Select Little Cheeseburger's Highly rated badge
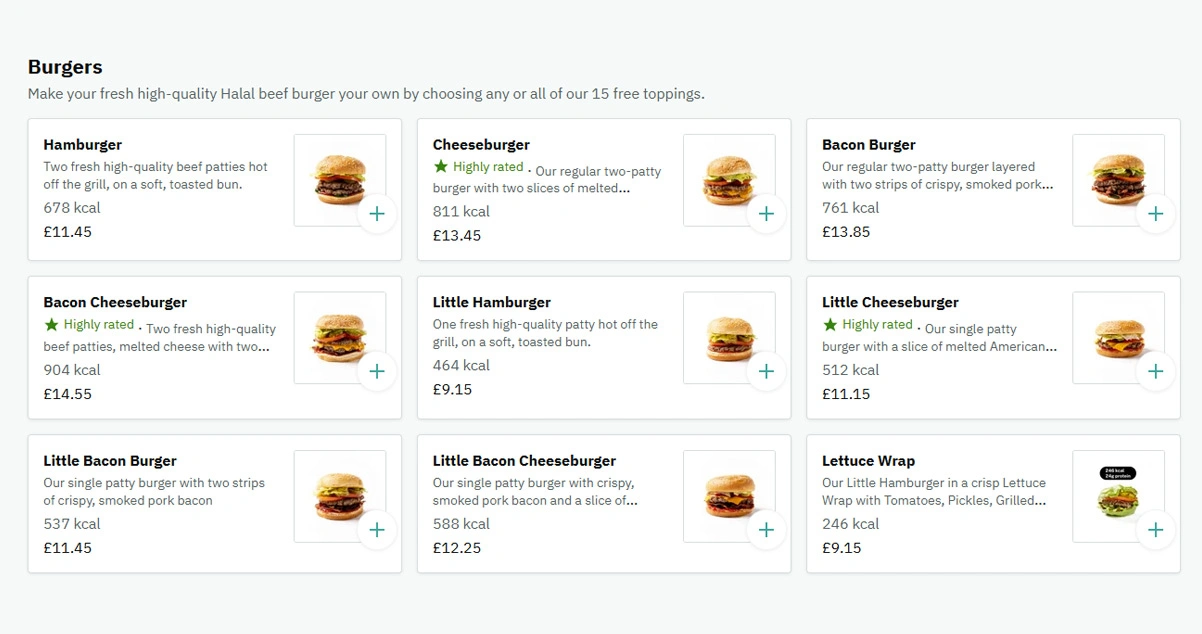 (x=868, y=325)
